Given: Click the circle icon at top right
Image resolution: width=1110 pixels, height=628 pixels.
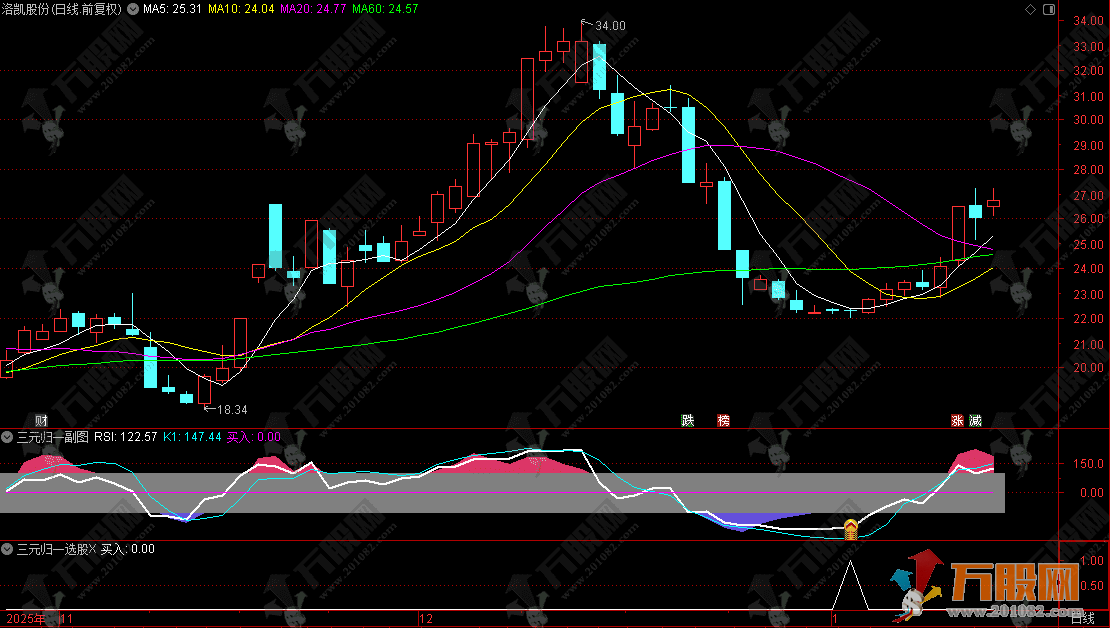Looking at the screenshot, I should pyautogui.click(x=1047, y=9).
